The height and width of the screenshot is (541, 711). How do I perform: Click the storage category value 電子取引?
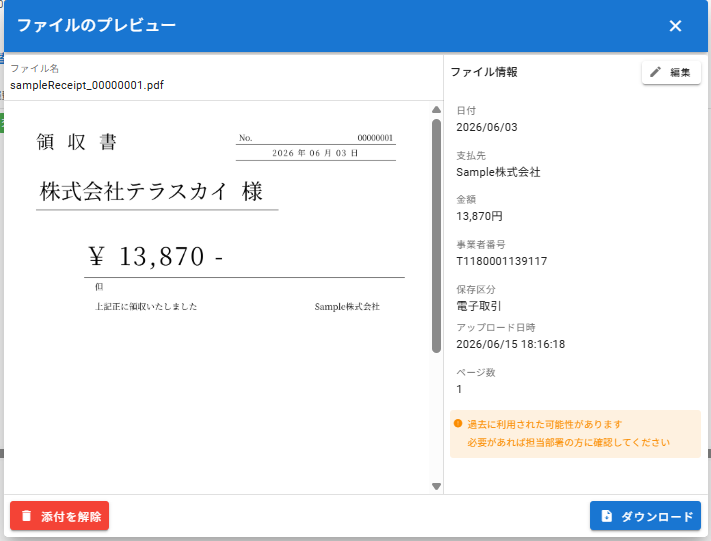pos(478,306)
